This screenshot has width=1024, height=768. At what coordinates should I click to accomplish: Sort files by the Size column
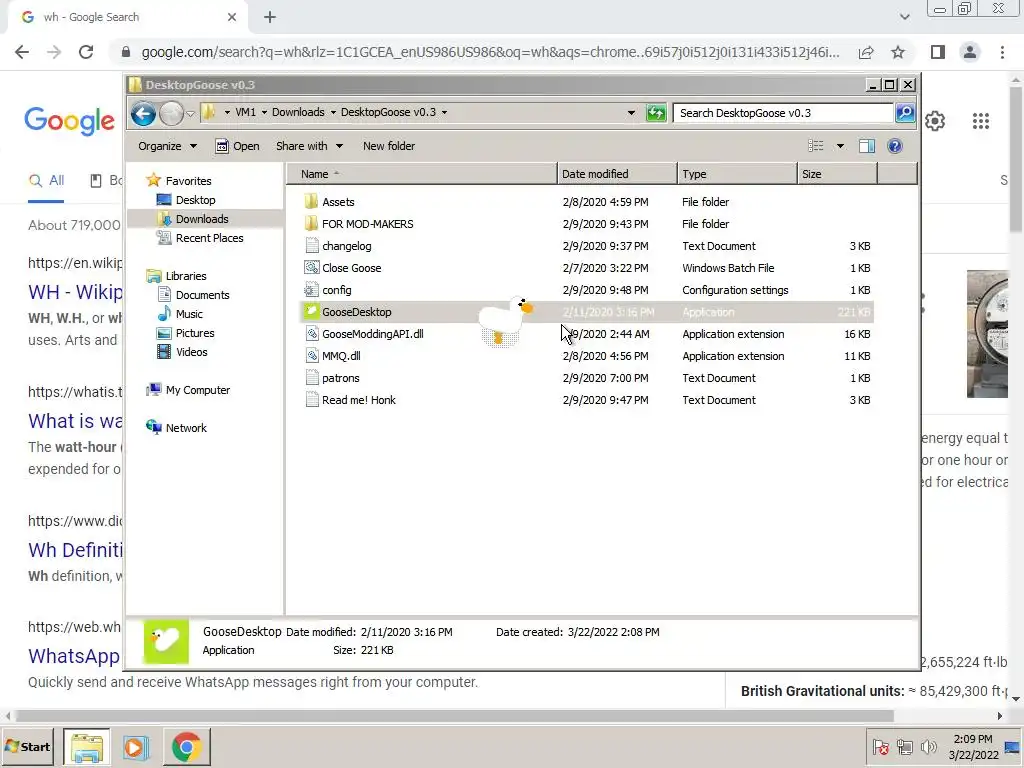pyautogui.click(x=837, y=174)
